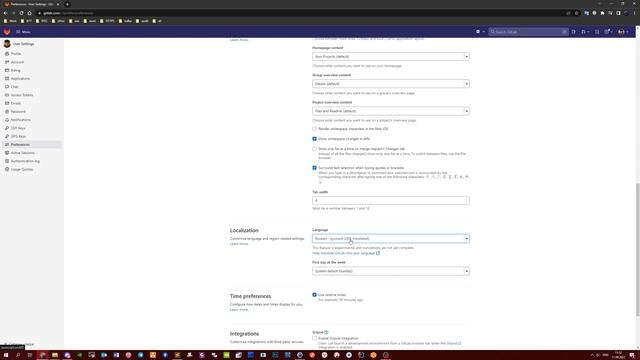Image resolution: width=640 pixels, height=360 pixels.
Task: Open the taskbar clock and date
Action: point(618,355)
